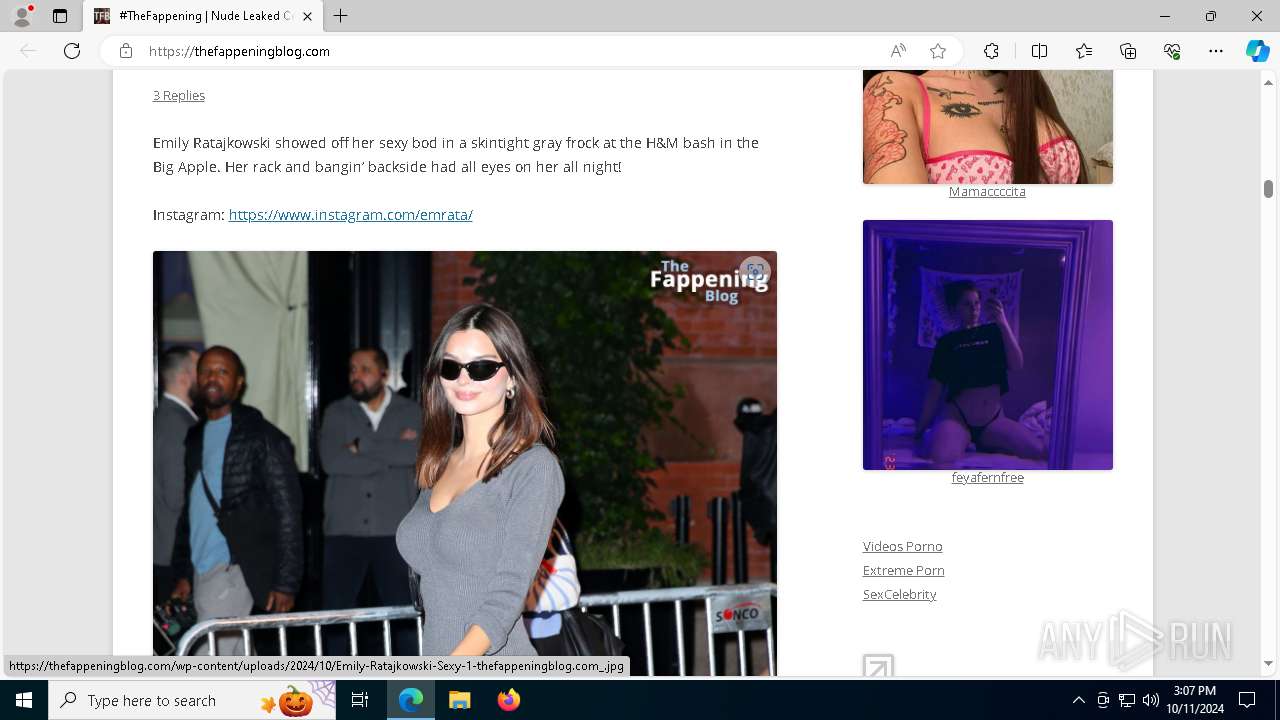Screen dimensions: 1280x720
Task: Close the #TheFappening browser tab
Action: point(307,16)
